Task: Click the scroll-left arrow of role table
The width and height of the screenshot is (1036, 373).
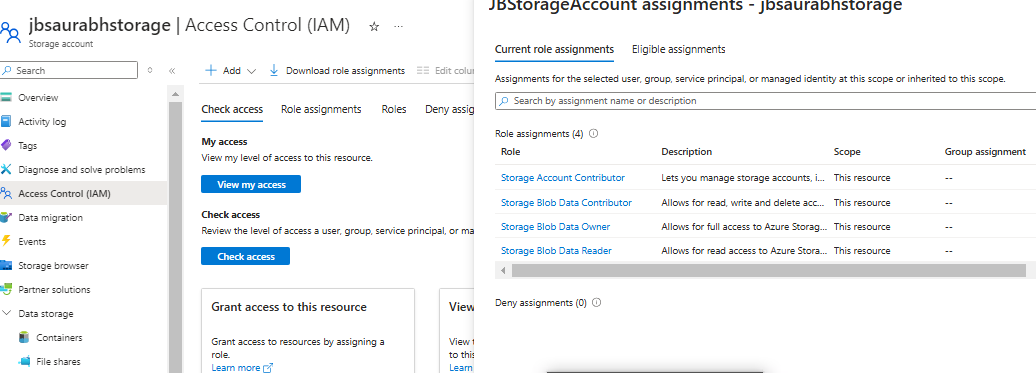Action: pos(503,271)
